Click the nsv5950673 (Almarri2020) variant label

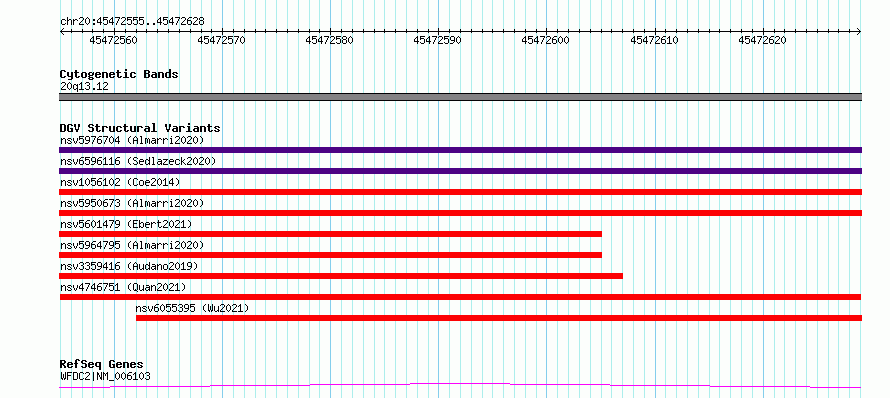(132, 203)
